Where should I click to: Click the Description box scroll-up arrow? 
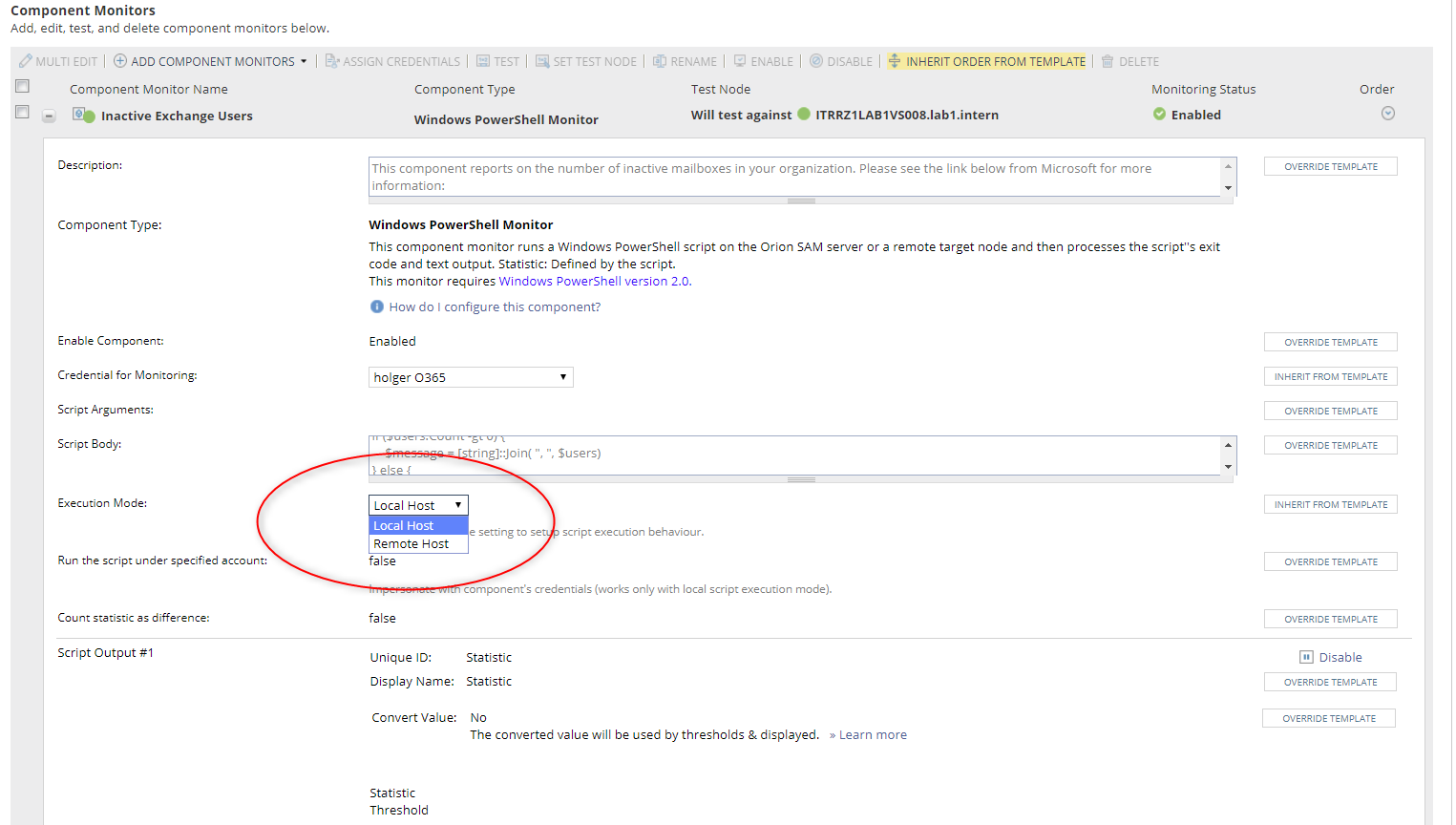coord(1228,165)
